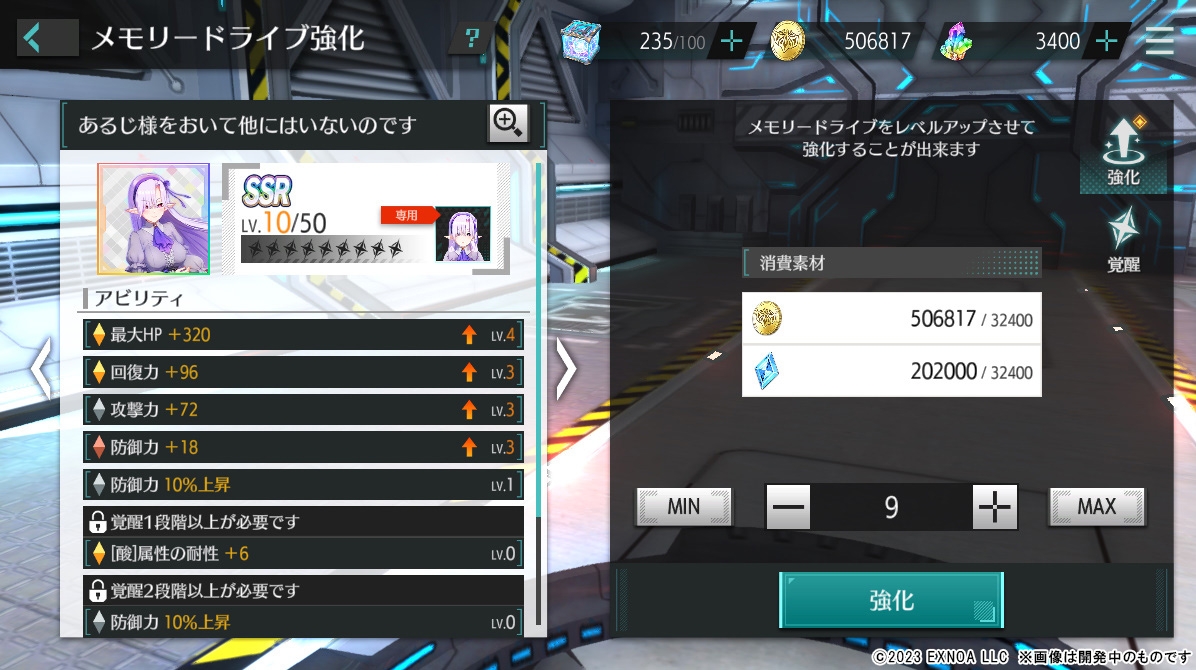Go back using the top-left arrow
Image resolution: width=1196 pixels, height=670 pixels.
(47, 37)
